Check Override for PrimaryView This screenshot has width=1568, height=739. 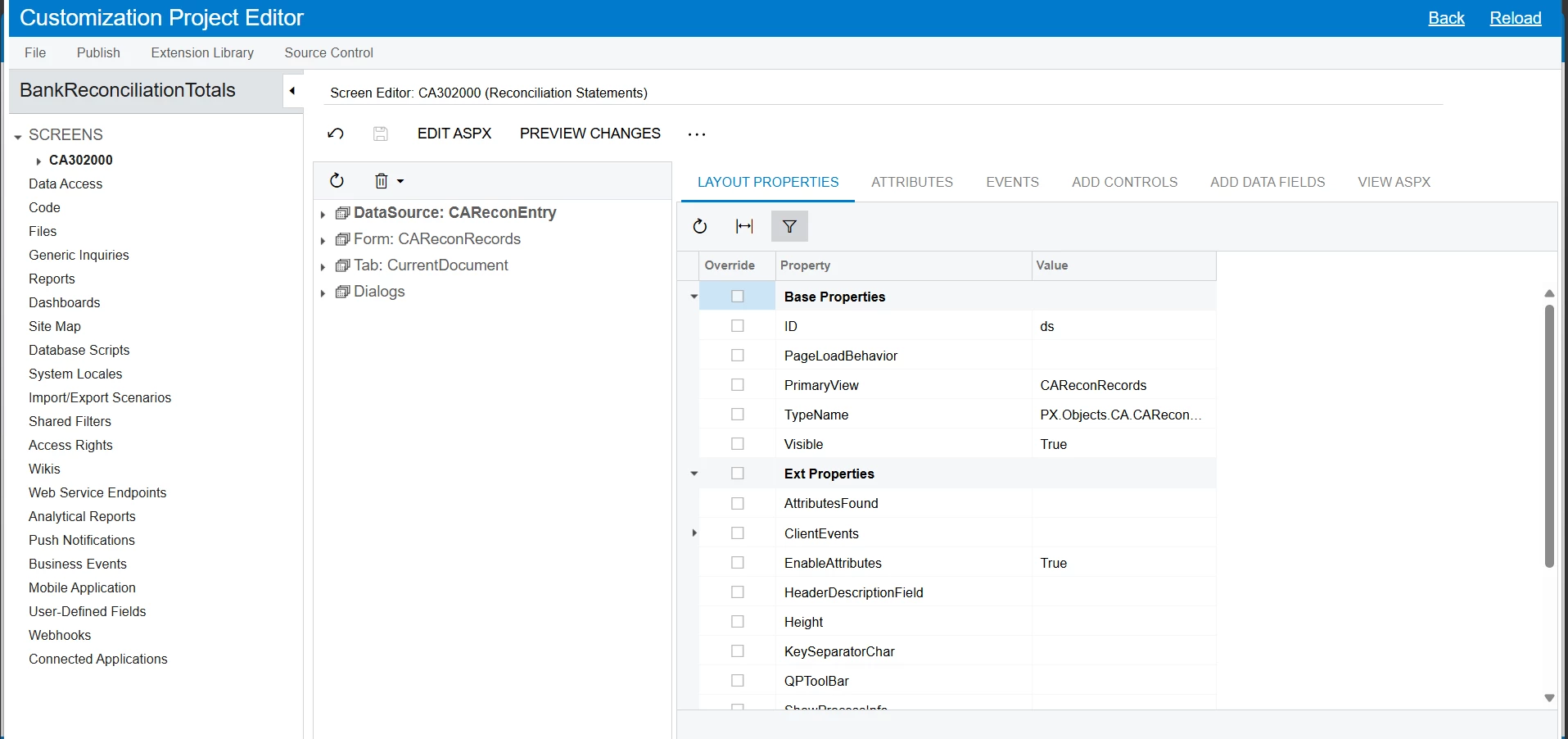click(x=738, y=385)
